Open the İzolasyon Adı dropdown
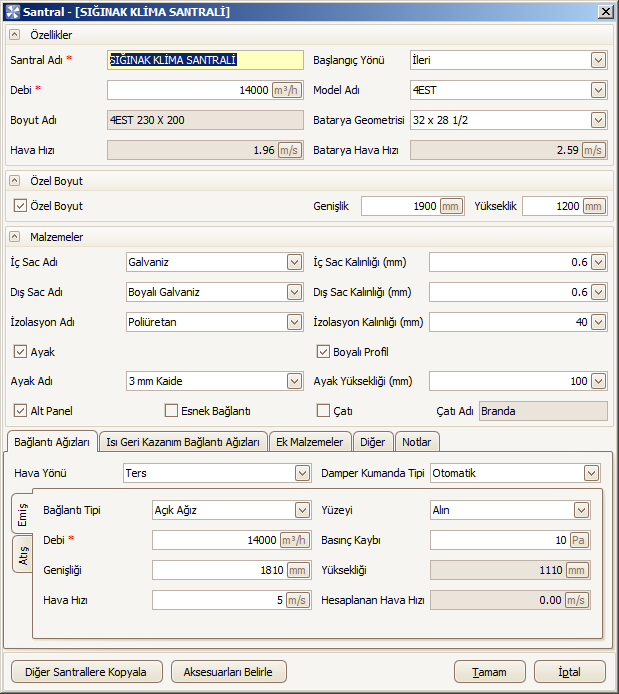This screenshot has width=619, height=694. pyautogui.click(x=294, y=322)
